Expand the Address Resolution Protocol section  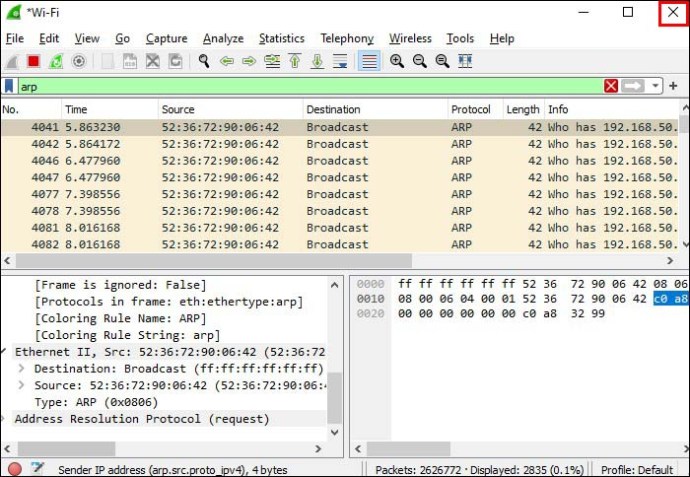point(6,419)
